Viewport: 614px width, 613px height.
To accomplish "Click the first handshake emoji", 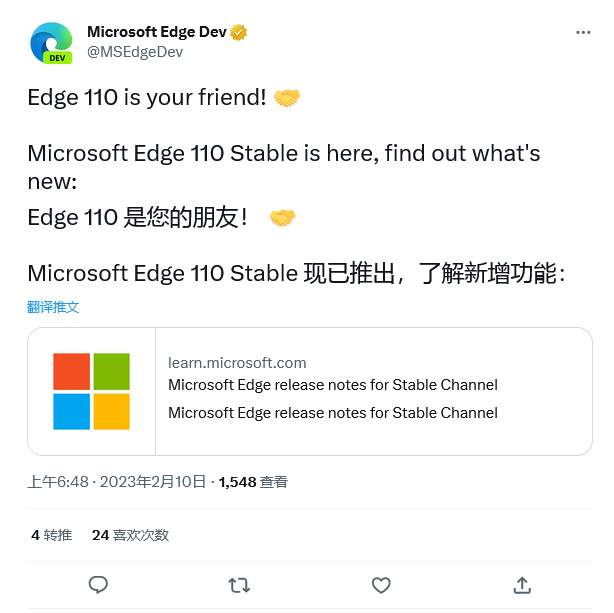I will [x=287, y=98].
